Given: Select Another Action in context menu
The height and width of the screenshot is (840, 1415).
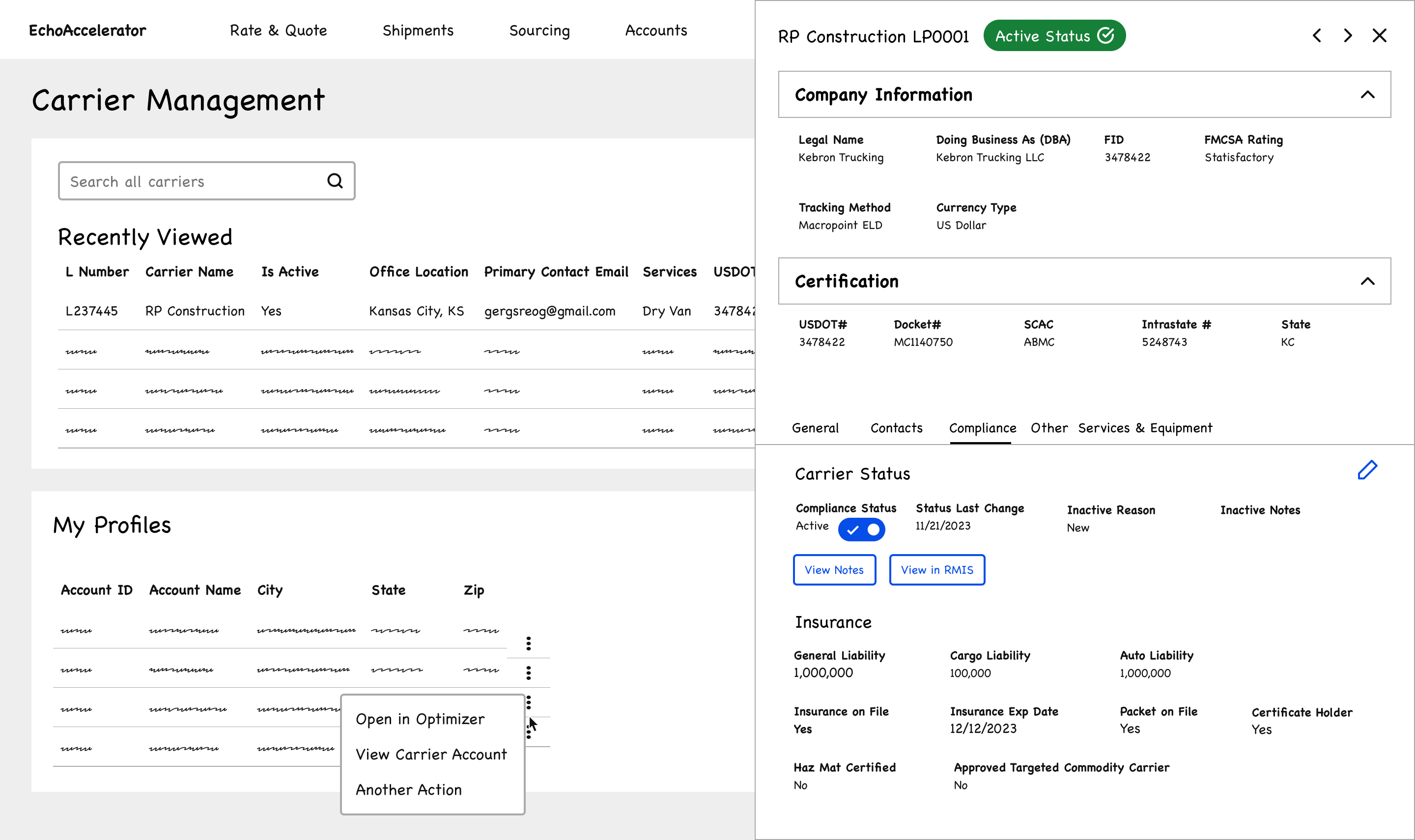Looking at the screenshot, I should tap(409, 789).
